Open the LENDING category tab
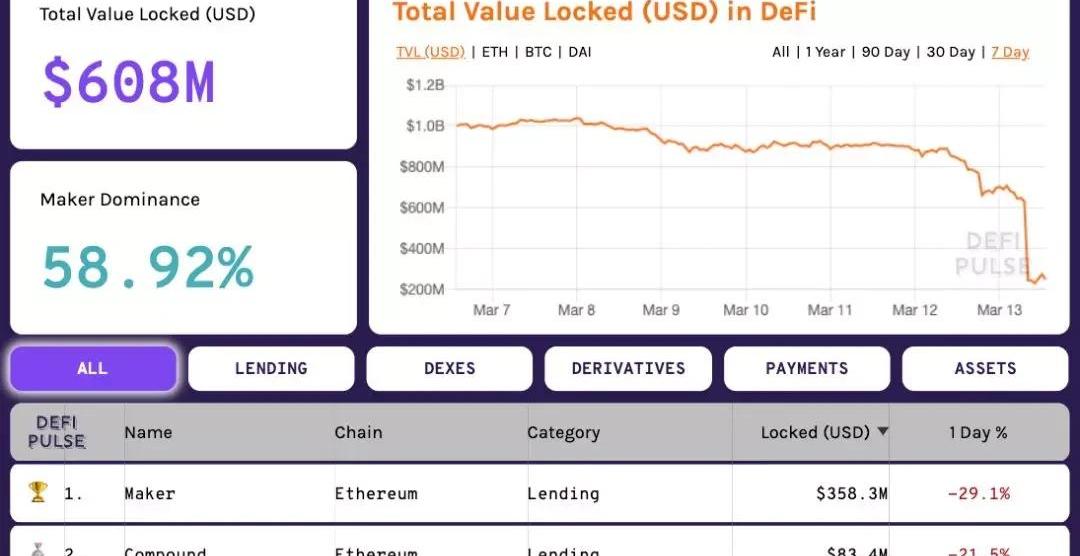Viewport: 1080px width, 556px height. [271, 369]
